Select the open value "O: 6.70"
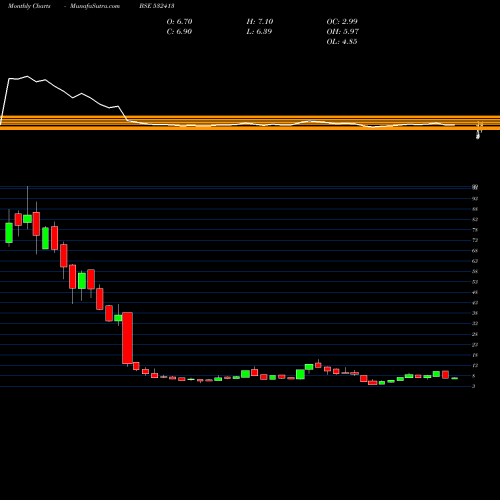500x500 pixels. click(x=179, y=21)
